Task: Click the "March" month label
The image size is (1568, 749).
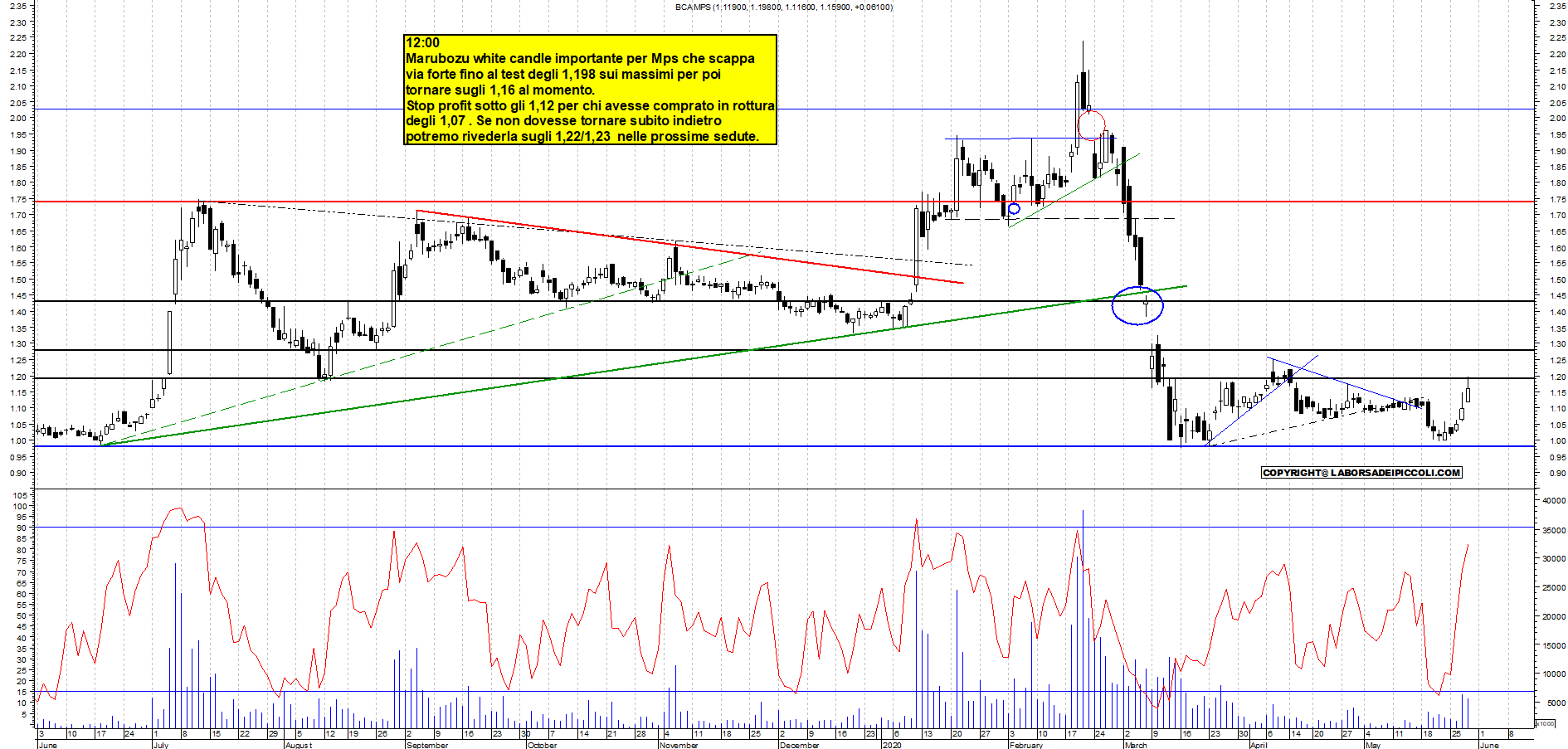Action: (x=1136, y=745)
